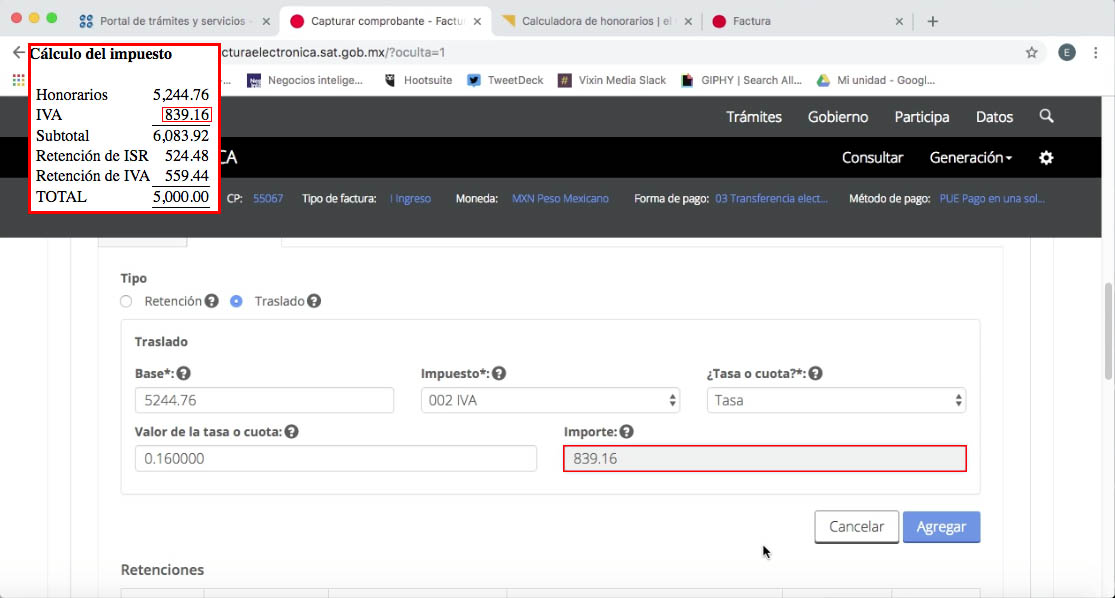Close the Portal de trámites tab

[266, 21]
